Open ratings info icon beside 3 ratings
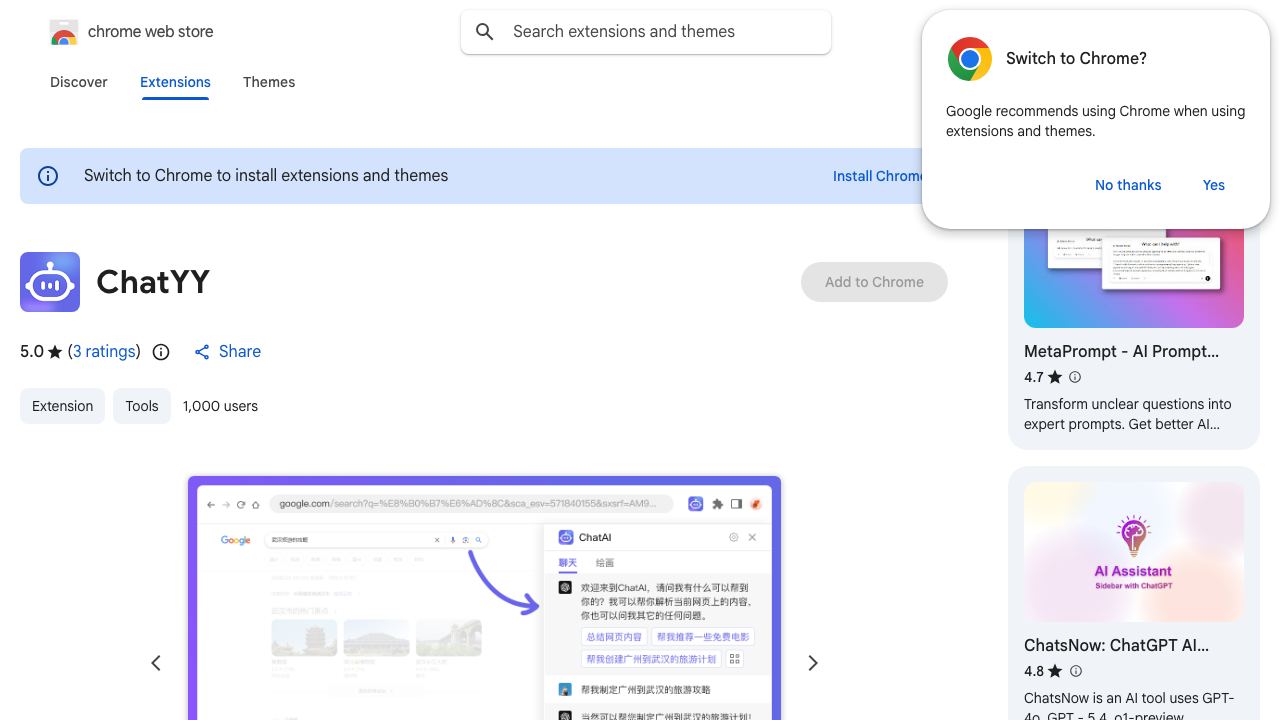The height and width of the screenshot is (720, 1280). click(x=161, y=352)
